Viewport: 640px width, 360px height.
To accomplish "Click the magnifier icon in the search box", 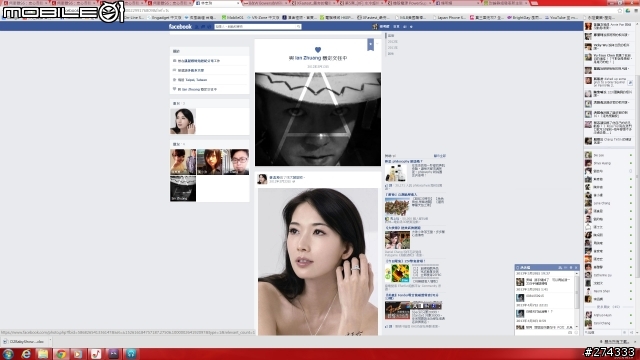I will 298,27.
